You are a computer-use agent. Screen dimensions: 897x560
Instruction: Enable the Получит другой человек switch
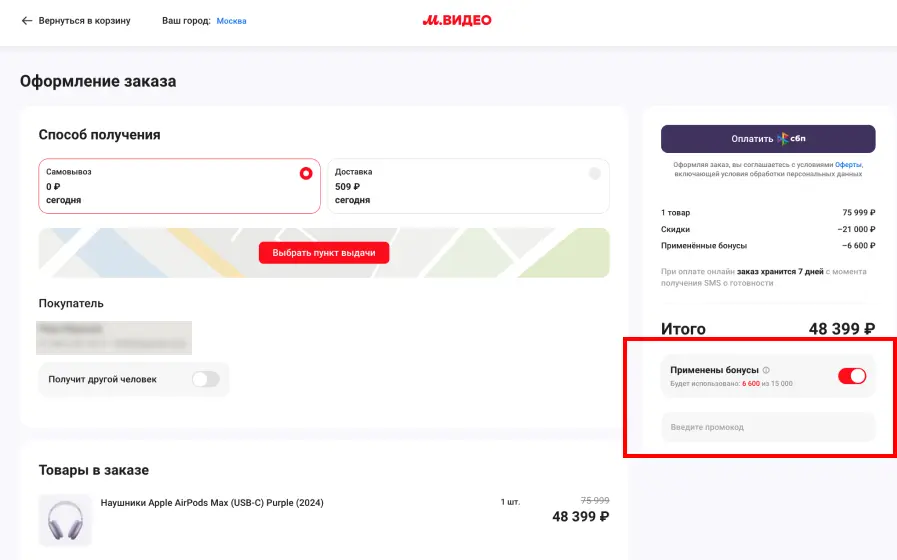[205, 379]
